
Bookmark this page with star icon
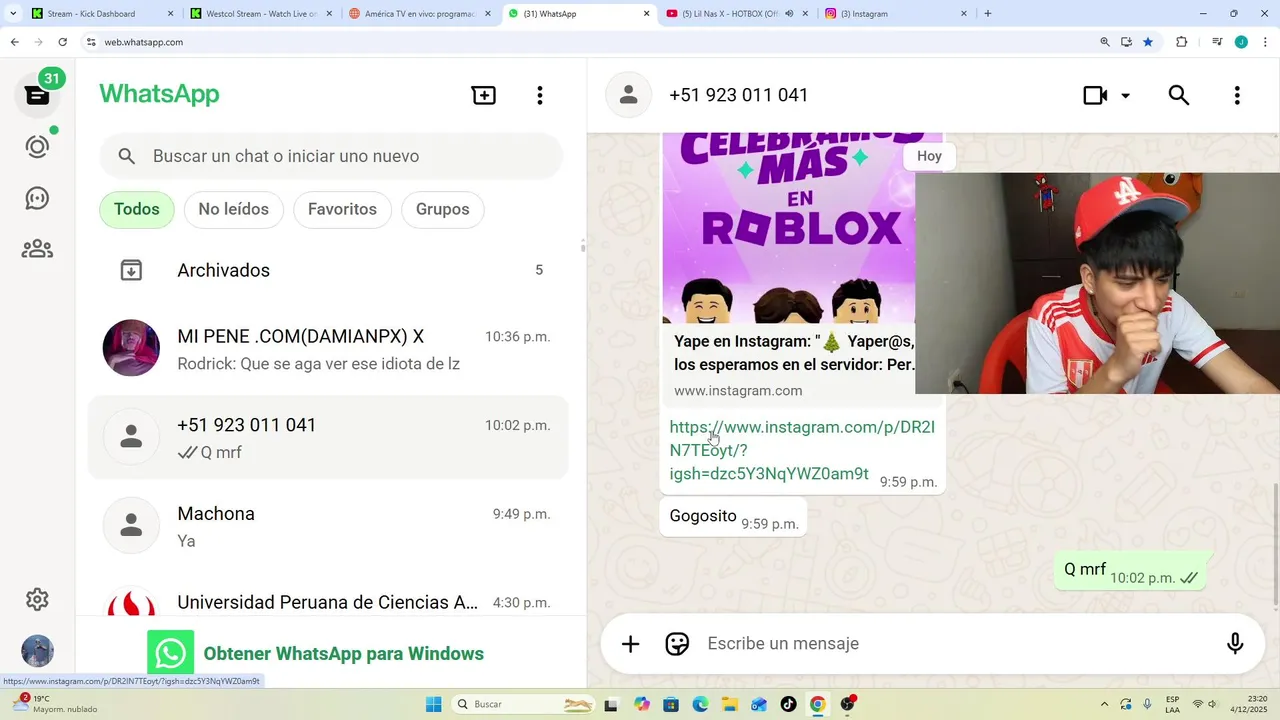coord(1148,42)
